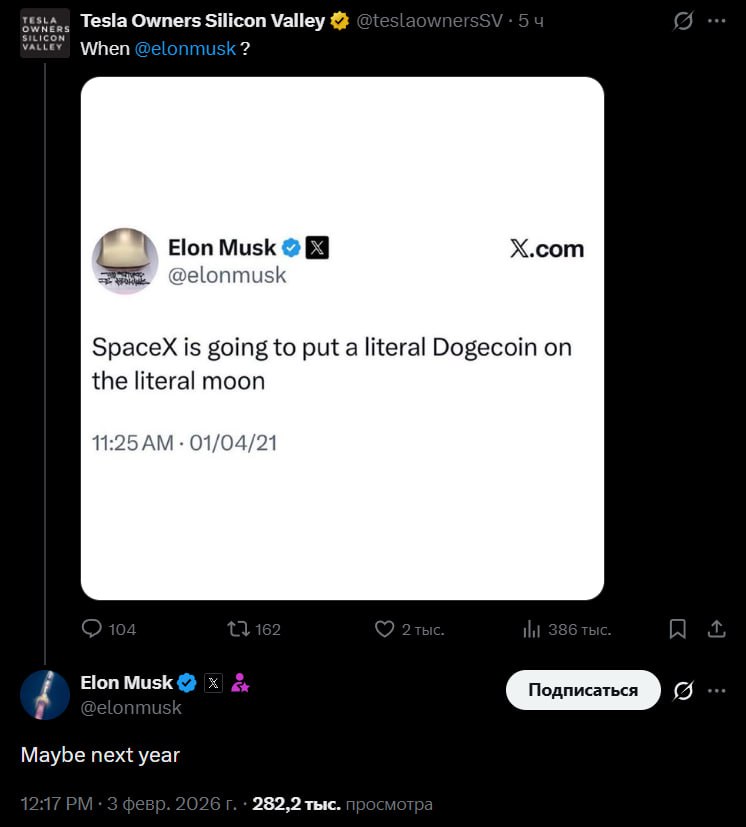Bookmark the Tesla Owners tweet
Viewport: 746px width, 827px height.
point(677,629)
